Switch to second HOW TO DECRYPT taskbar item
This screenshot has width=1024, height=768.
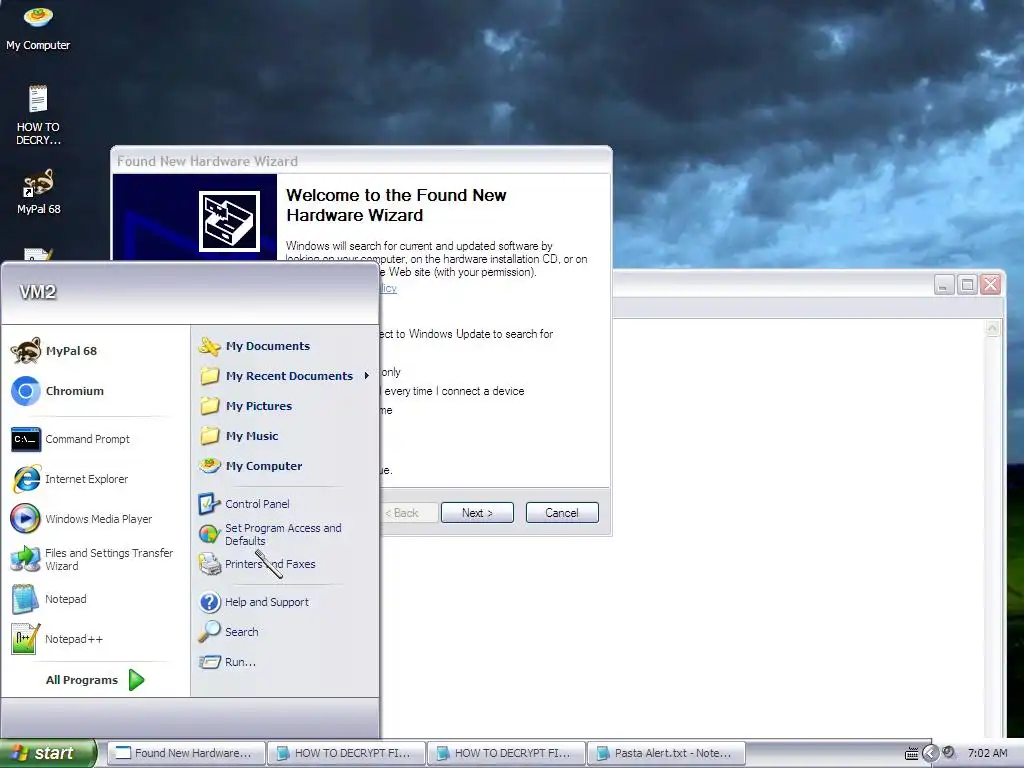click(506, 753)
